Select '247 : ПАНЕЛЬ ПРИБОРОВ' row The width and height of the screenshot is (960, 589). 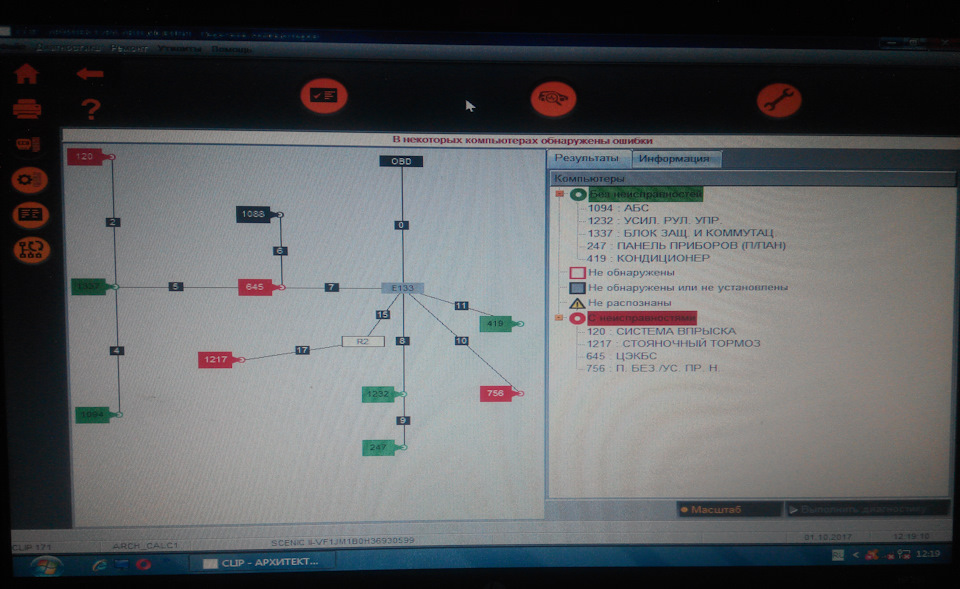686,246
